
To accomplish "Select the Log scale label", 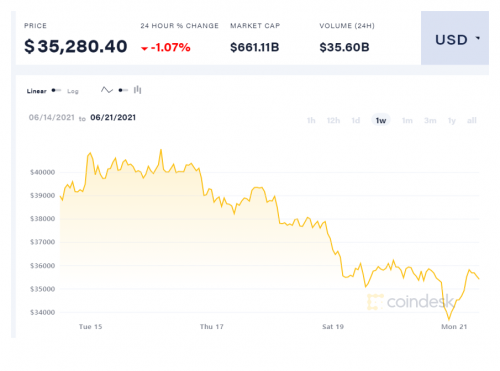I will click(x=73, y=91).
